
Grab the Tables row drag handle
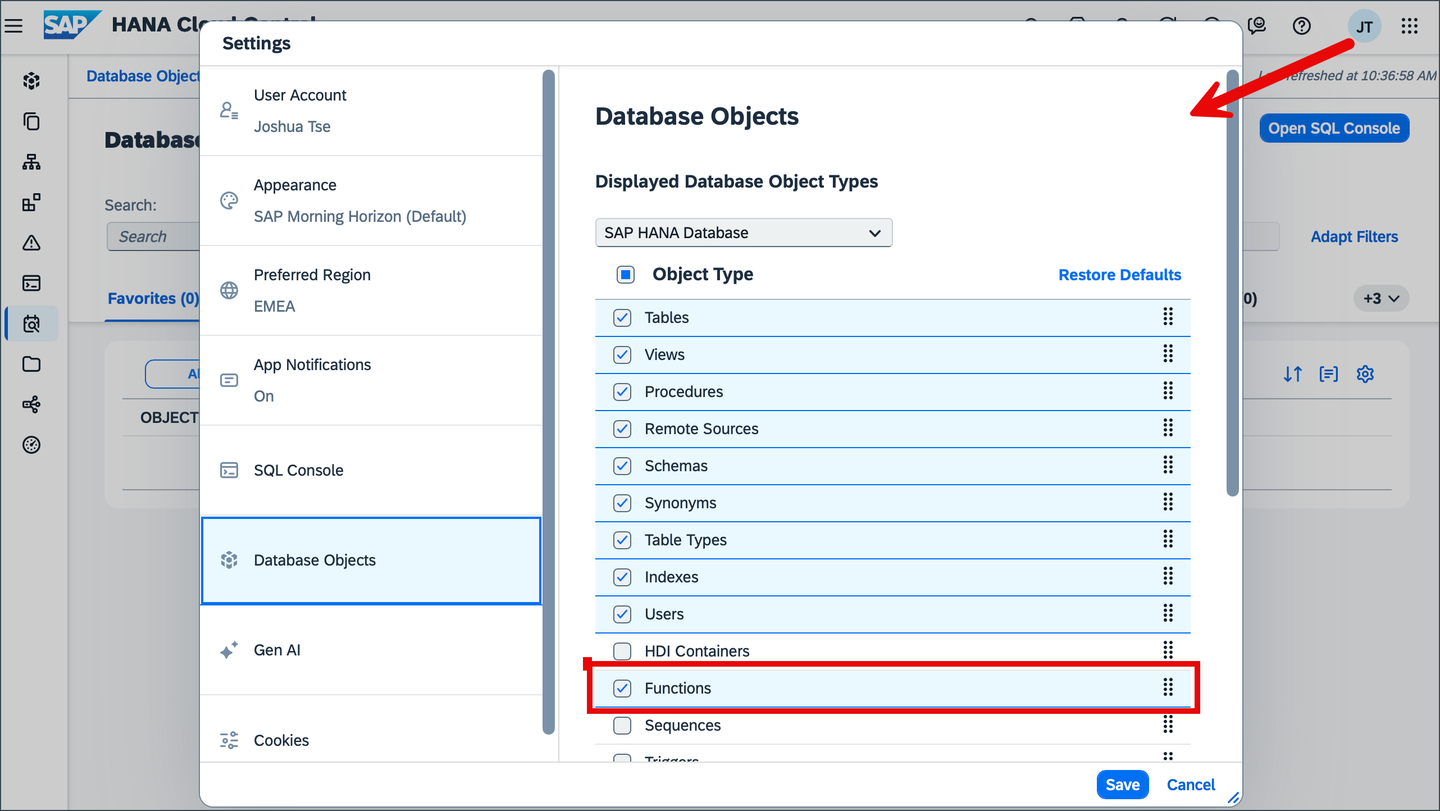tap(1168, 317)
